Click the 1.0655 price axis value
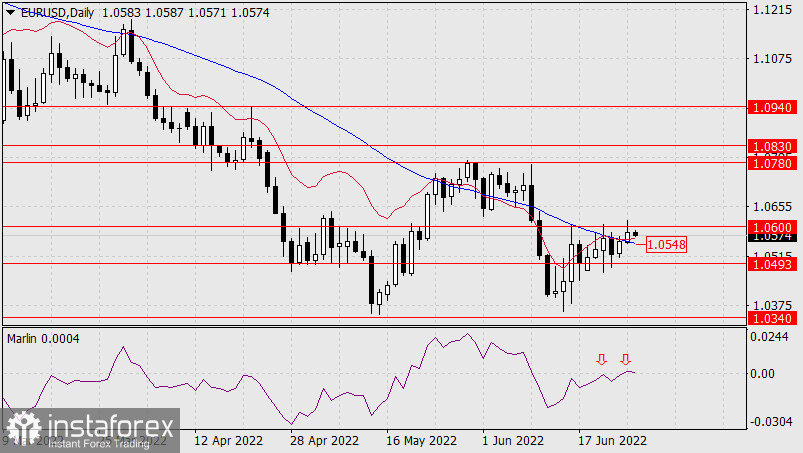803x453 pixels. tap(772, 207)
